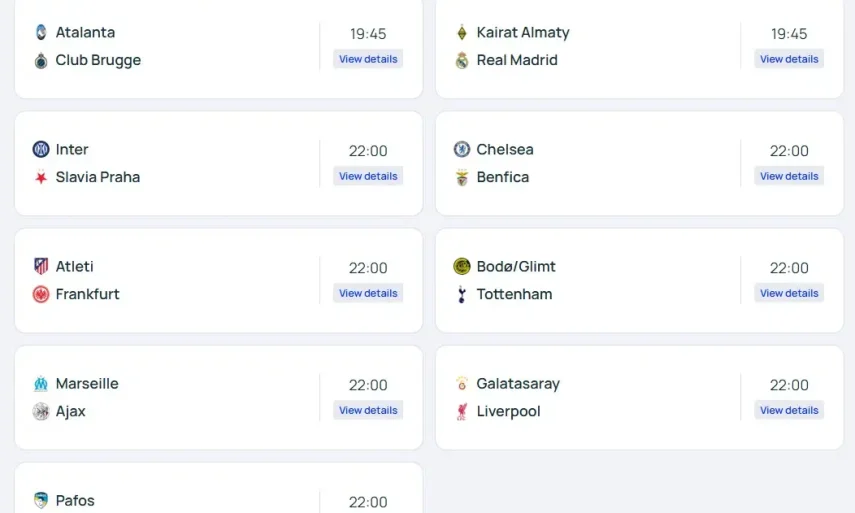855x513 pixels.
Task: Click the Ajax team name
Action: tap(71, 411)
